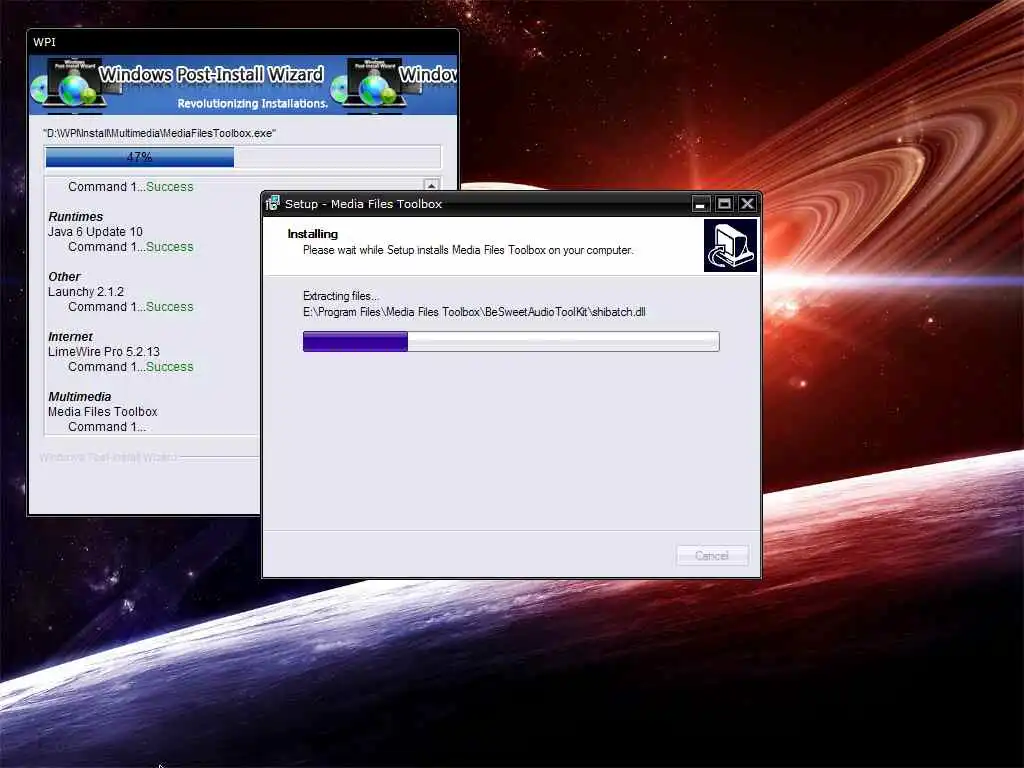
Task: Click Success status under LimeWire Pro
Action: (x=170, y=367)
